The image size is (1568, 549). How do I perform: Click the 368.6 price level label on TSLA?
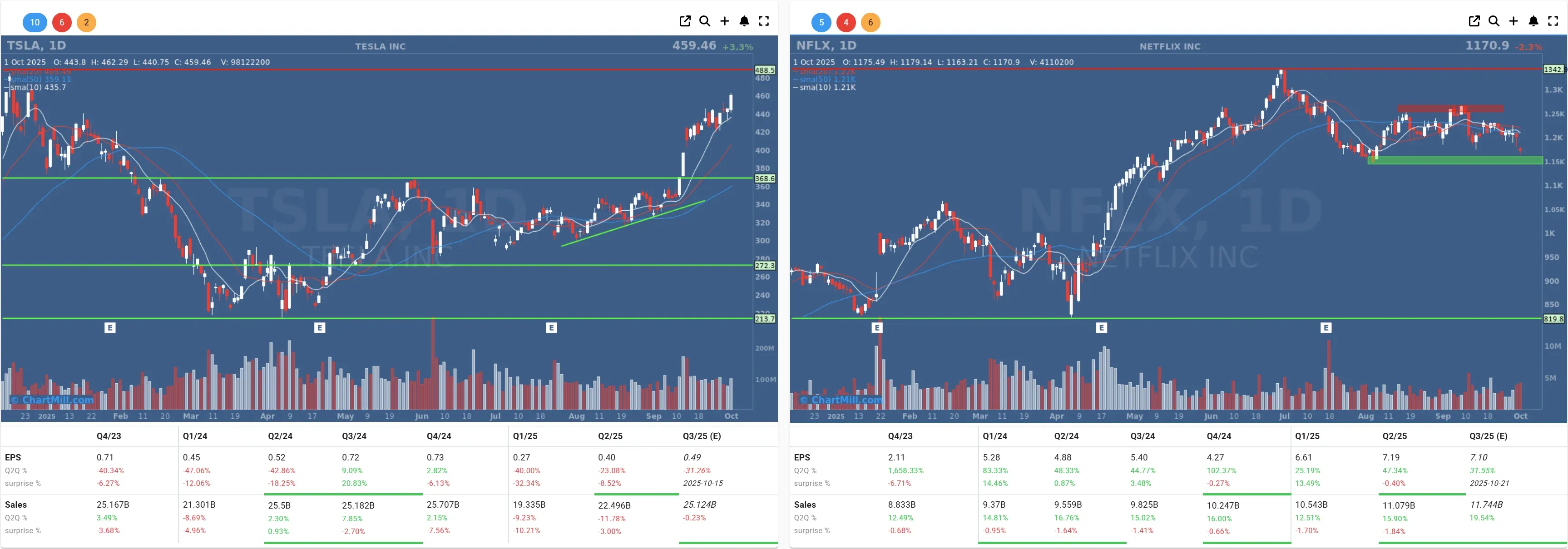click(x=765, y=178)
